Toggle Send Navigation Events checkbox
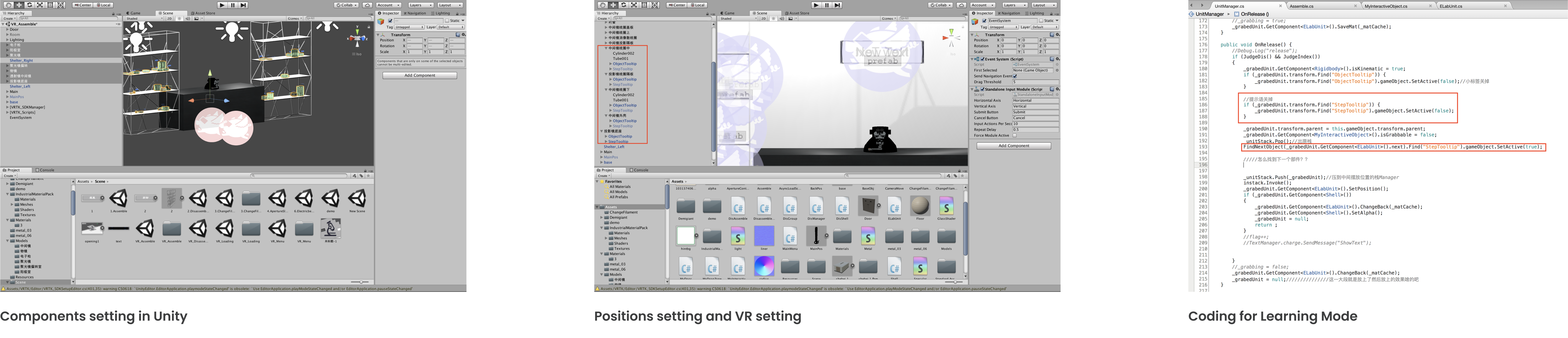The height and width of the screenshot is (338, 1568). [1015, 76]
